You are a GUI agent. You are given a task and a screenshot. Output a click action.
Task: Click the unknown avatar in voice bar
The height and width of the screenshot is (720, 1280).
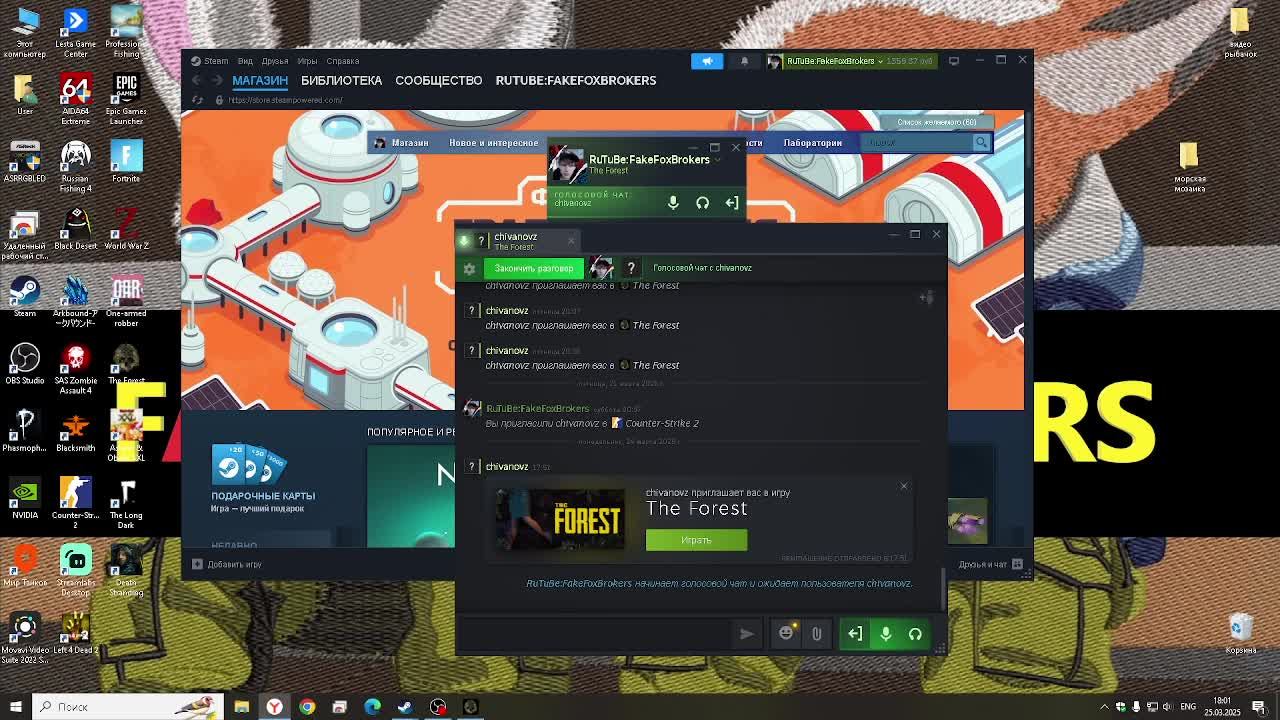(x=631, y=268)
